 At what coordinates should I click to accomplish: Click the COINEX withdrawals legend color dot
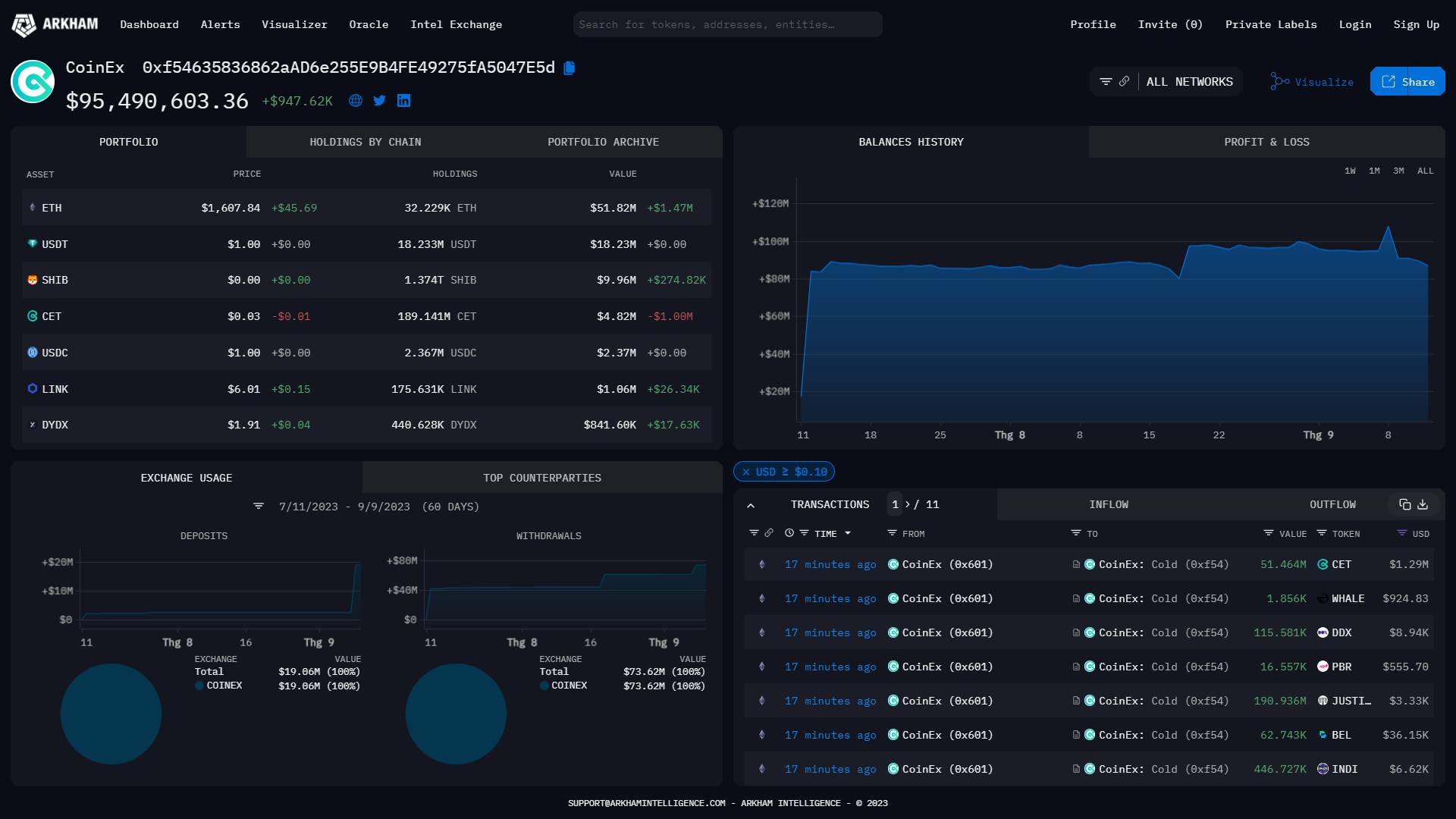(x=544, y=686)
